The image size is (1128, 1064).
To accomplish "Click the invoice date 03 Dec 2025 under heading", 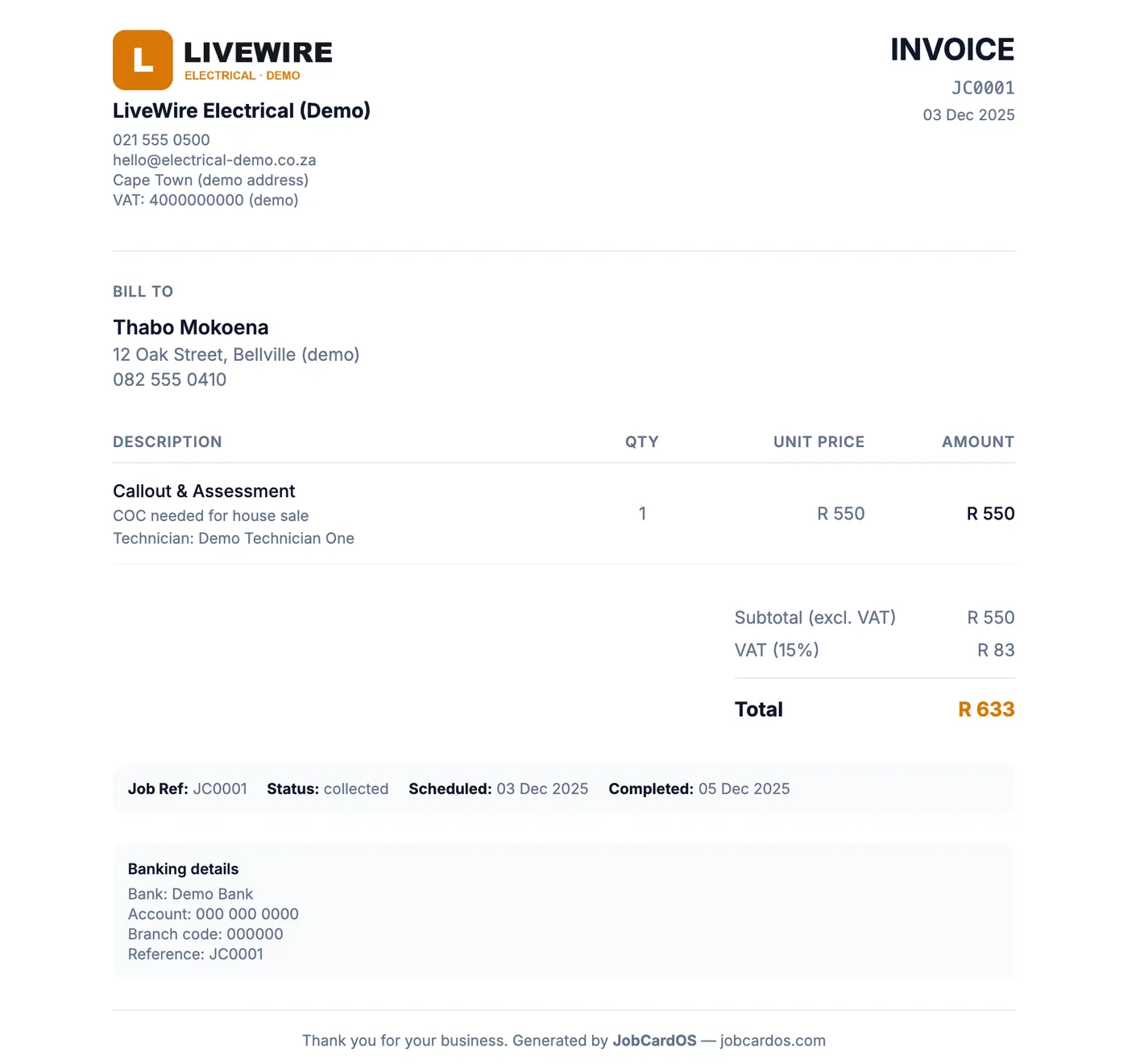I will point(968,115).
